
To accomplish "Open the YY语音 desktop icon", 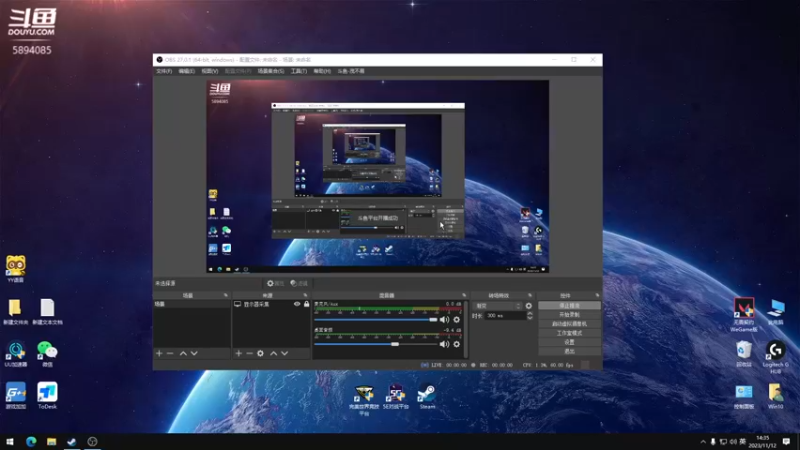I will click(x=15, y=269).
